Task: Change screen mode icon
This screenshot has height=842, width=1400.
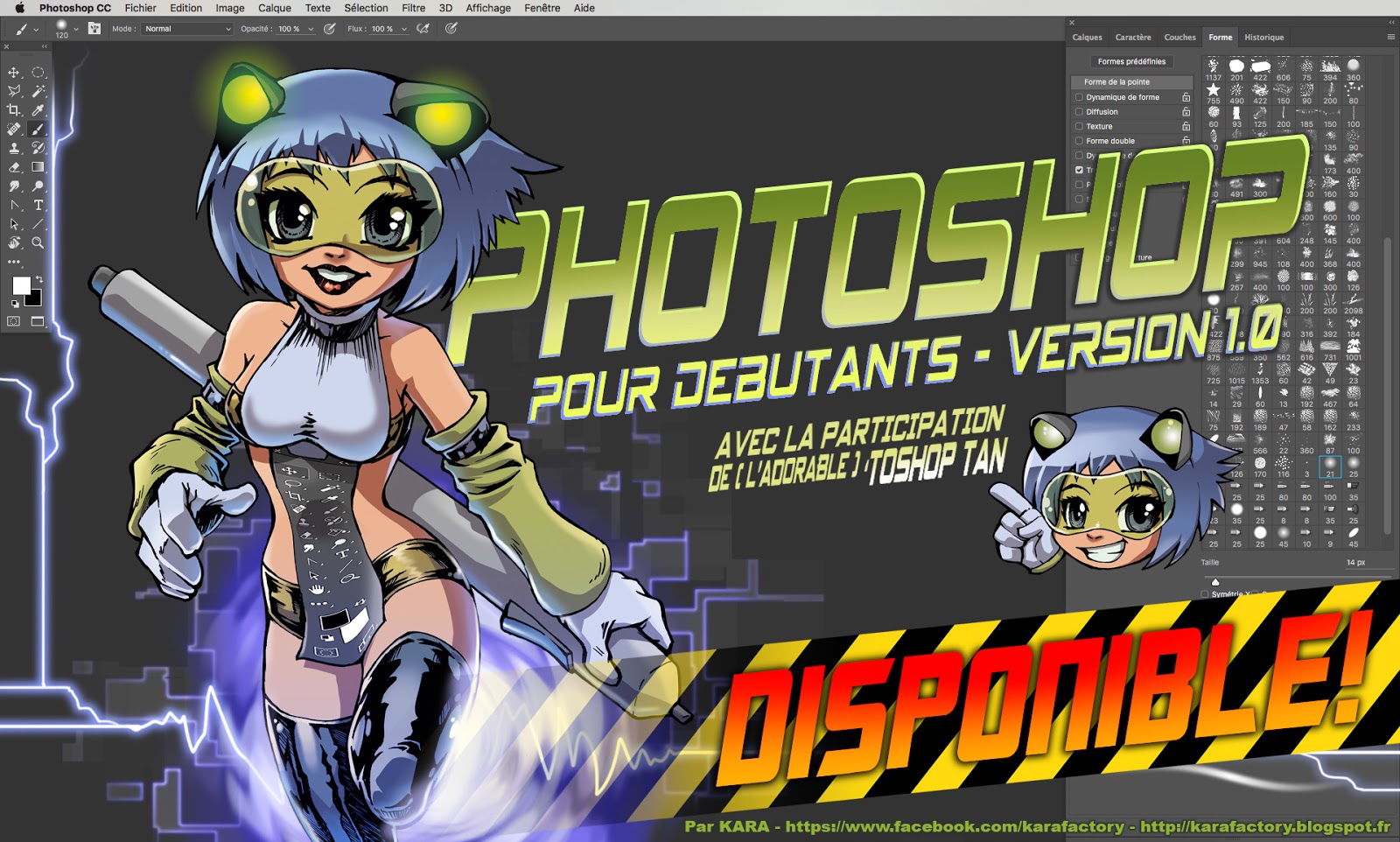Action: [x=38, y=322]
